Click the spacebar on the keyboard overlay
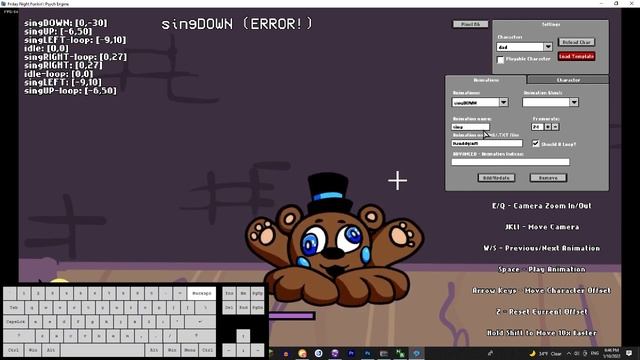The width and height of the screenshot is (640, 360). pos(102,350)
